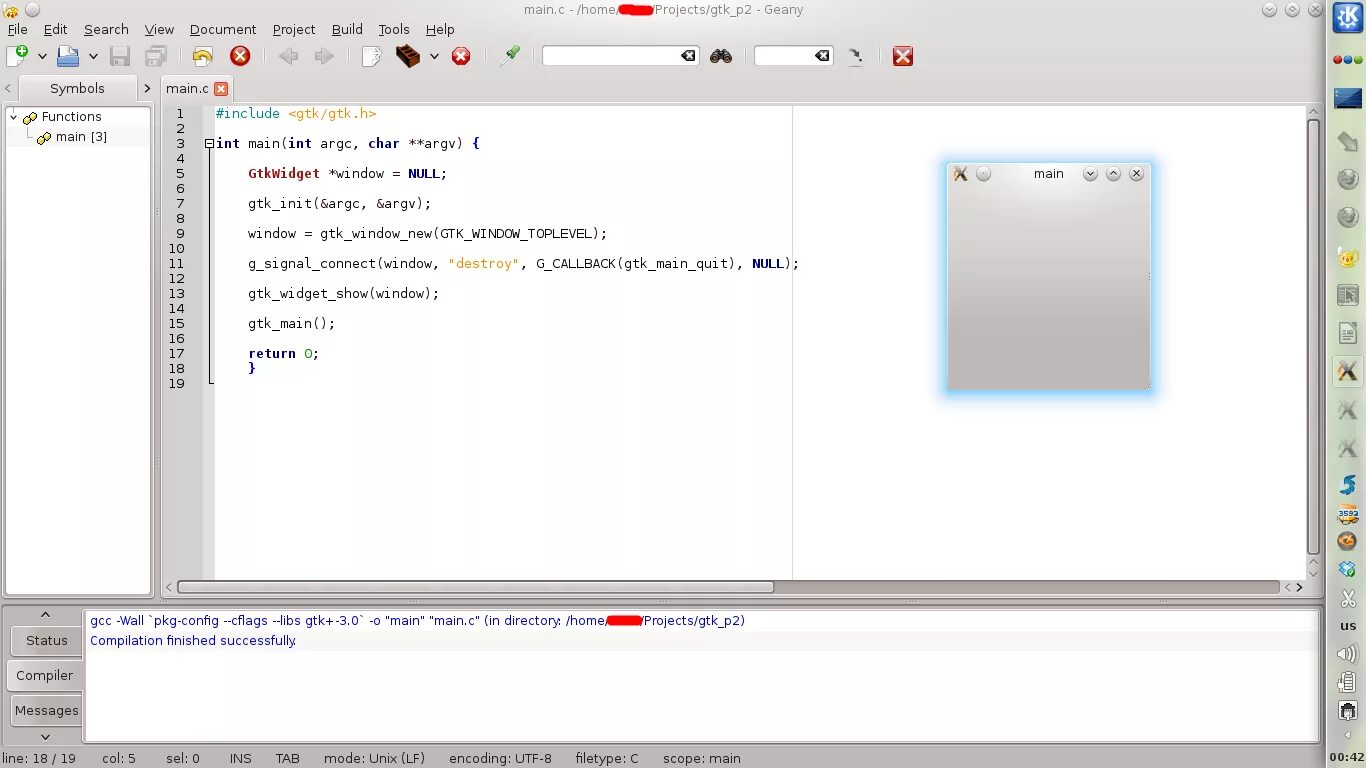Compile the current file icon
1366x768 pixels.
pyautogui.click(x=371, y=56)
